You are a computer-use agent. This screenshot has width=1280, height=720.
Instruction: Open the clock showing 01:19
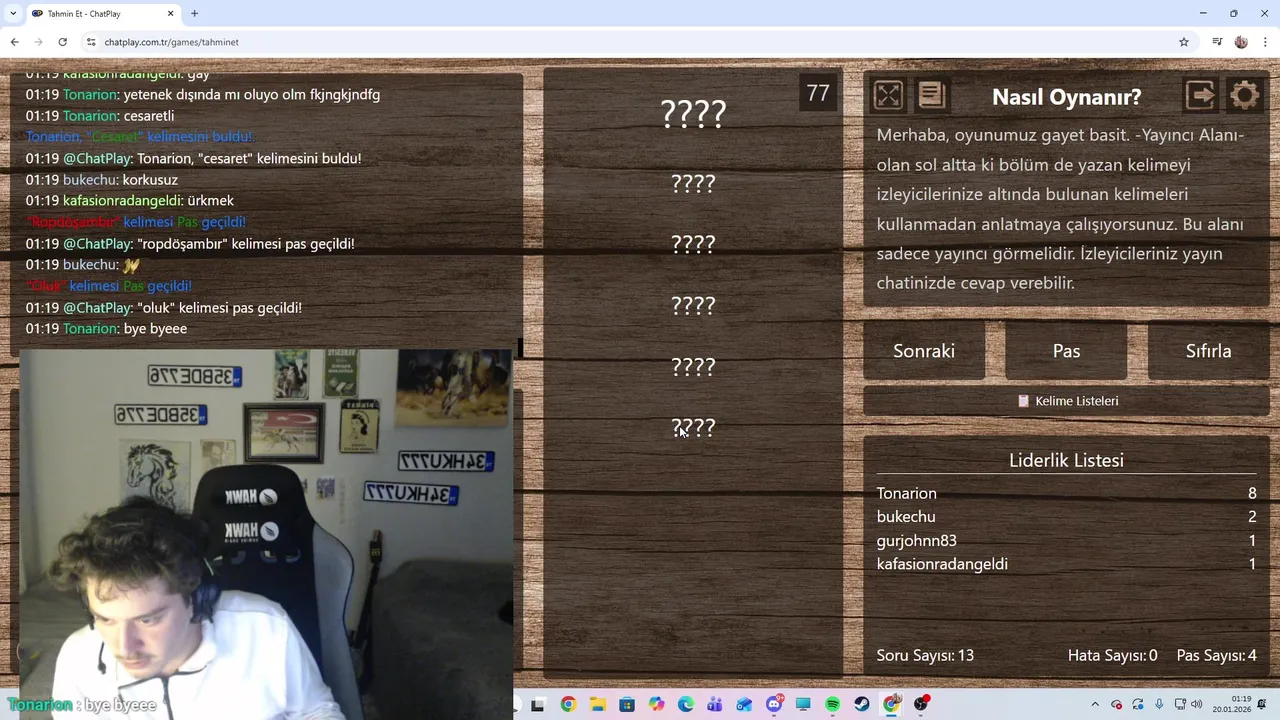pos(1231,704)
